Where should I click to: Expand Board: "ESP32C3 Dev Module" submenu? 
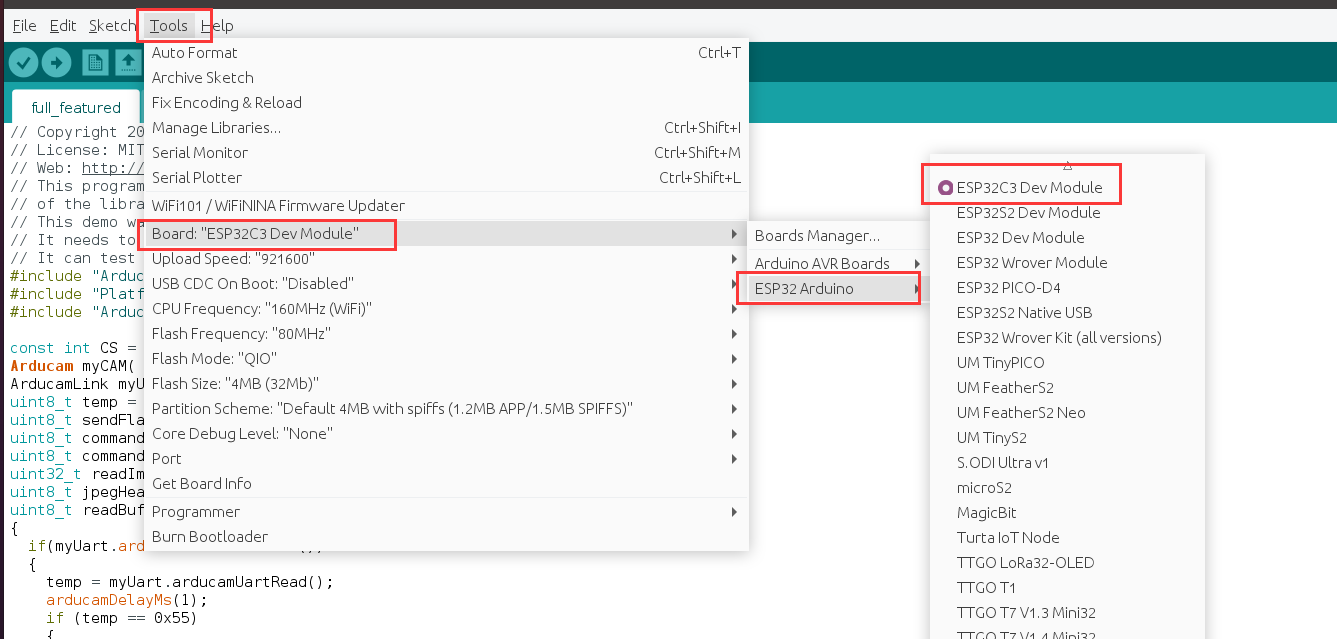pos(446,233)
